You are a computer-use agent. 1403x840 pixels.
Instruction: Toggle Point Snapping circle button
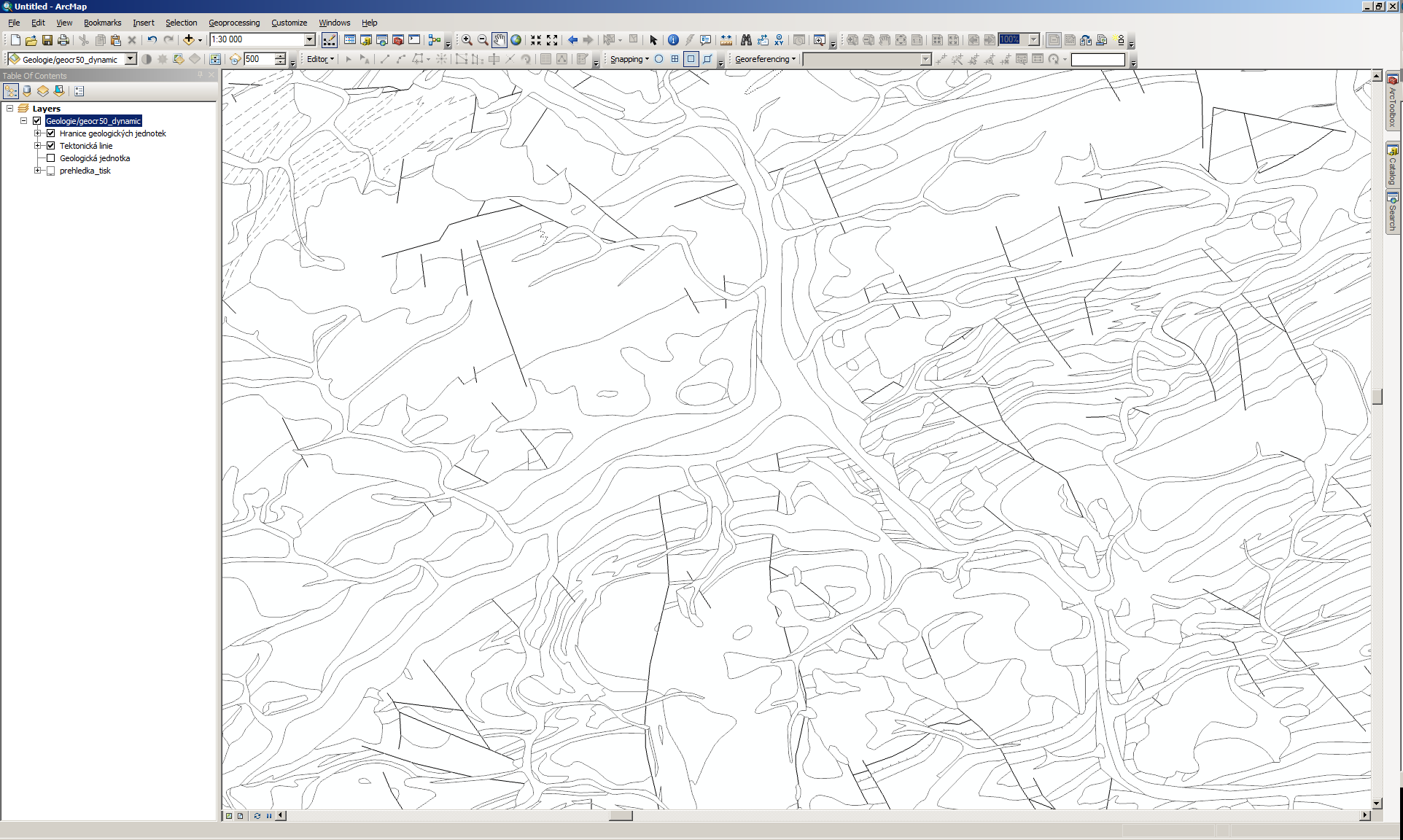point(659,59)
